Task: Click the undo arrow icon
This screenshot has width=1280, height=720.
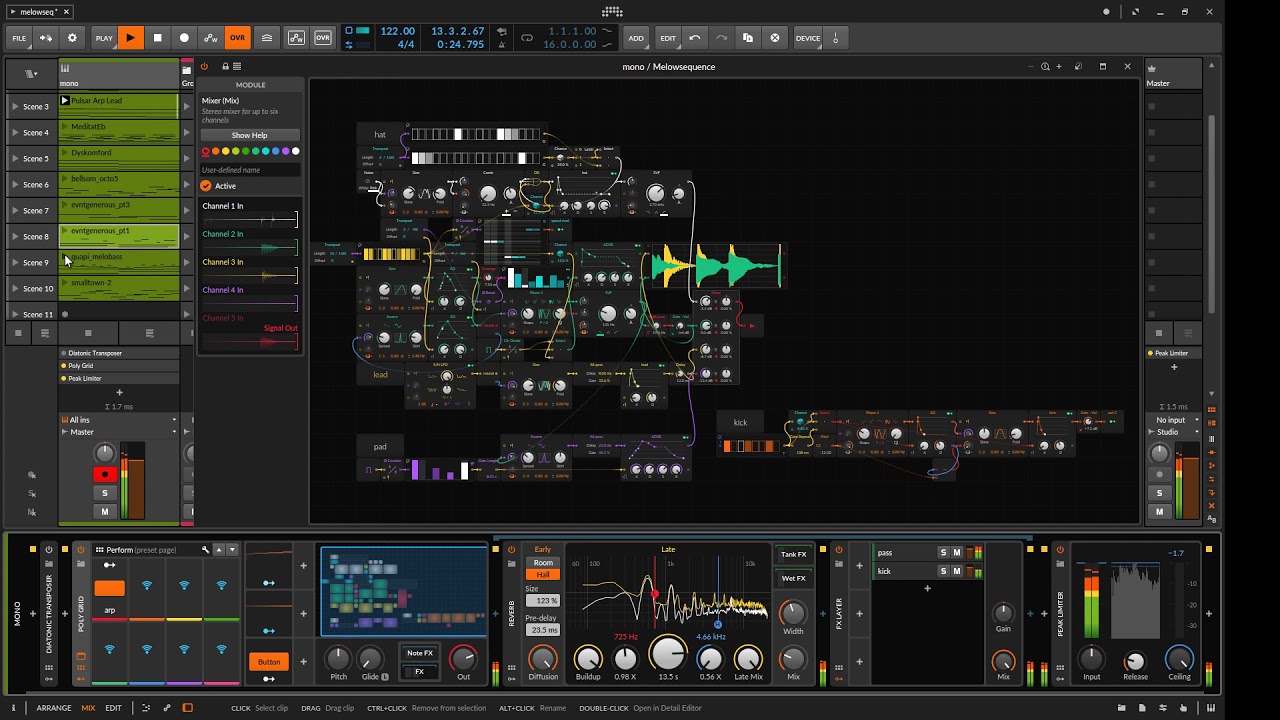Action: point(695,38)
